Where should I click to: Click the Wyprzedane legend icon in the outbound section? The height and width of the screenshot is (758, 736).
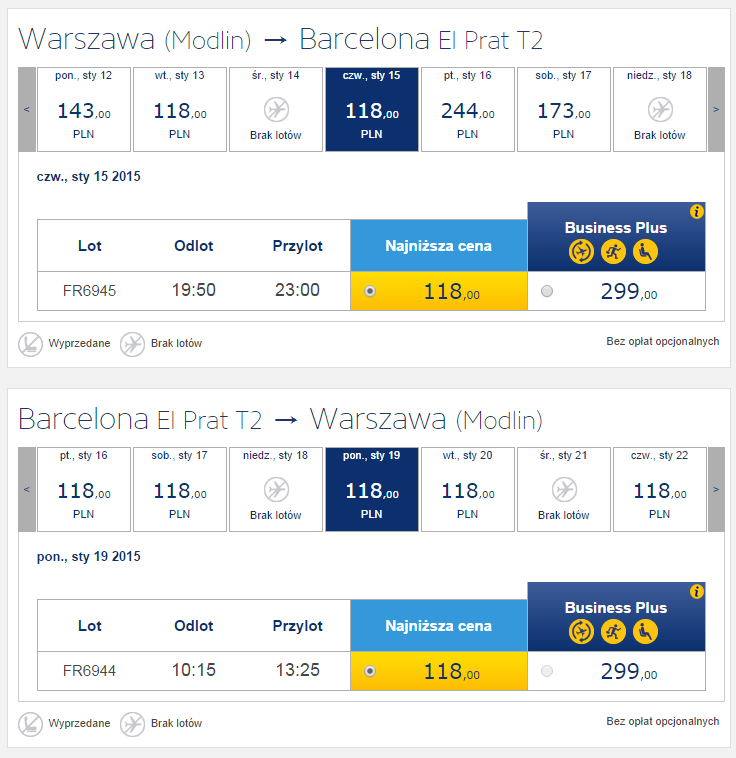pyautogui.click(x=30, y=344)
